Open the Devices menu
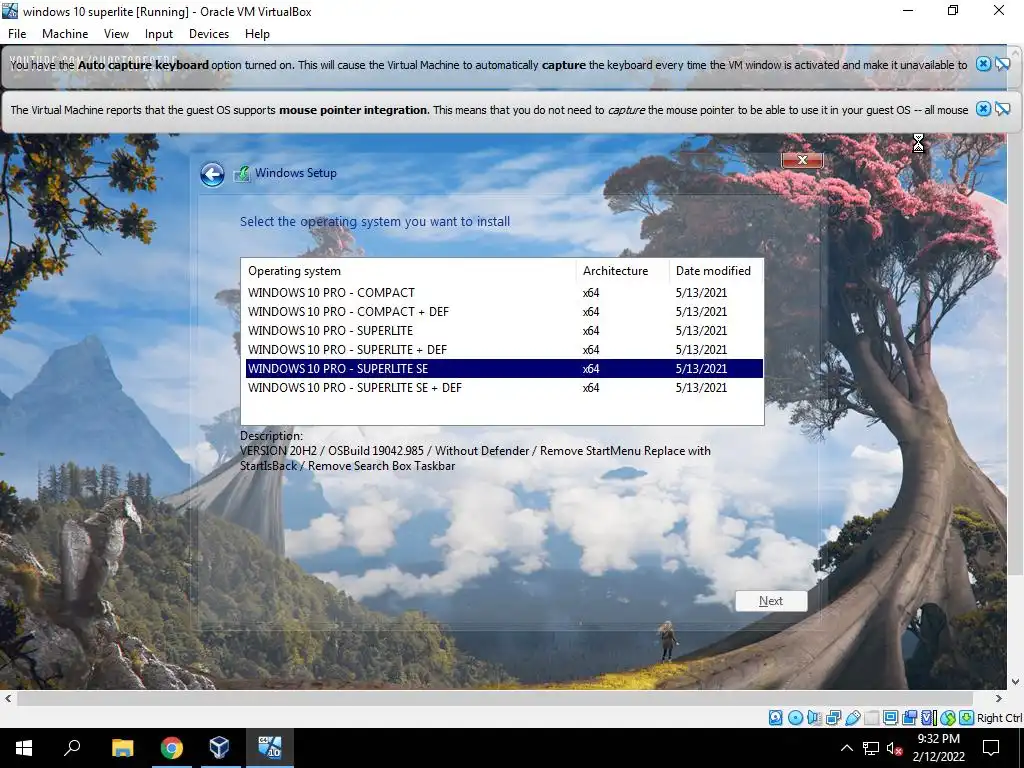 209,34
